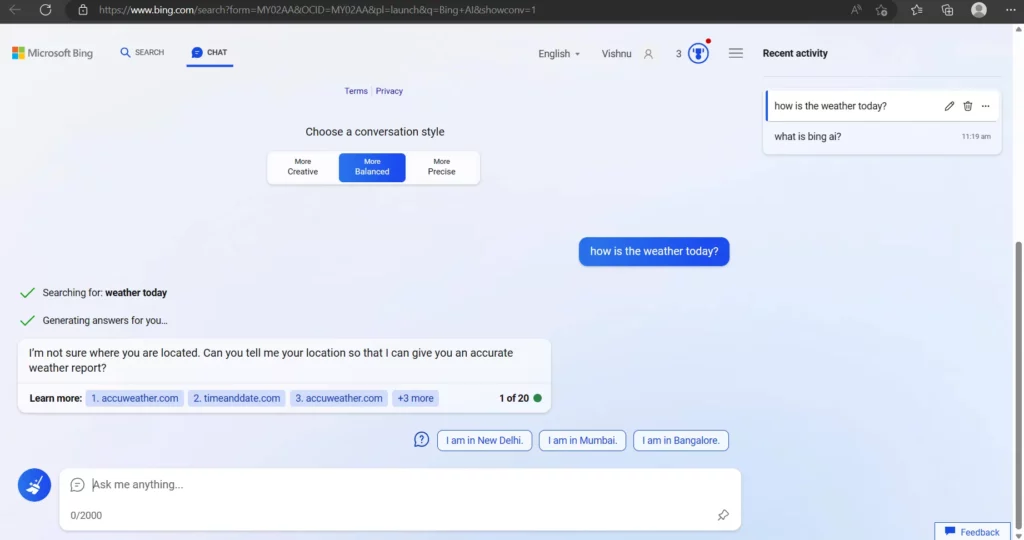1024x540 pixels.
Task: Open 'what is bing ai?' recent chat
Action: [x=882, y=136]
